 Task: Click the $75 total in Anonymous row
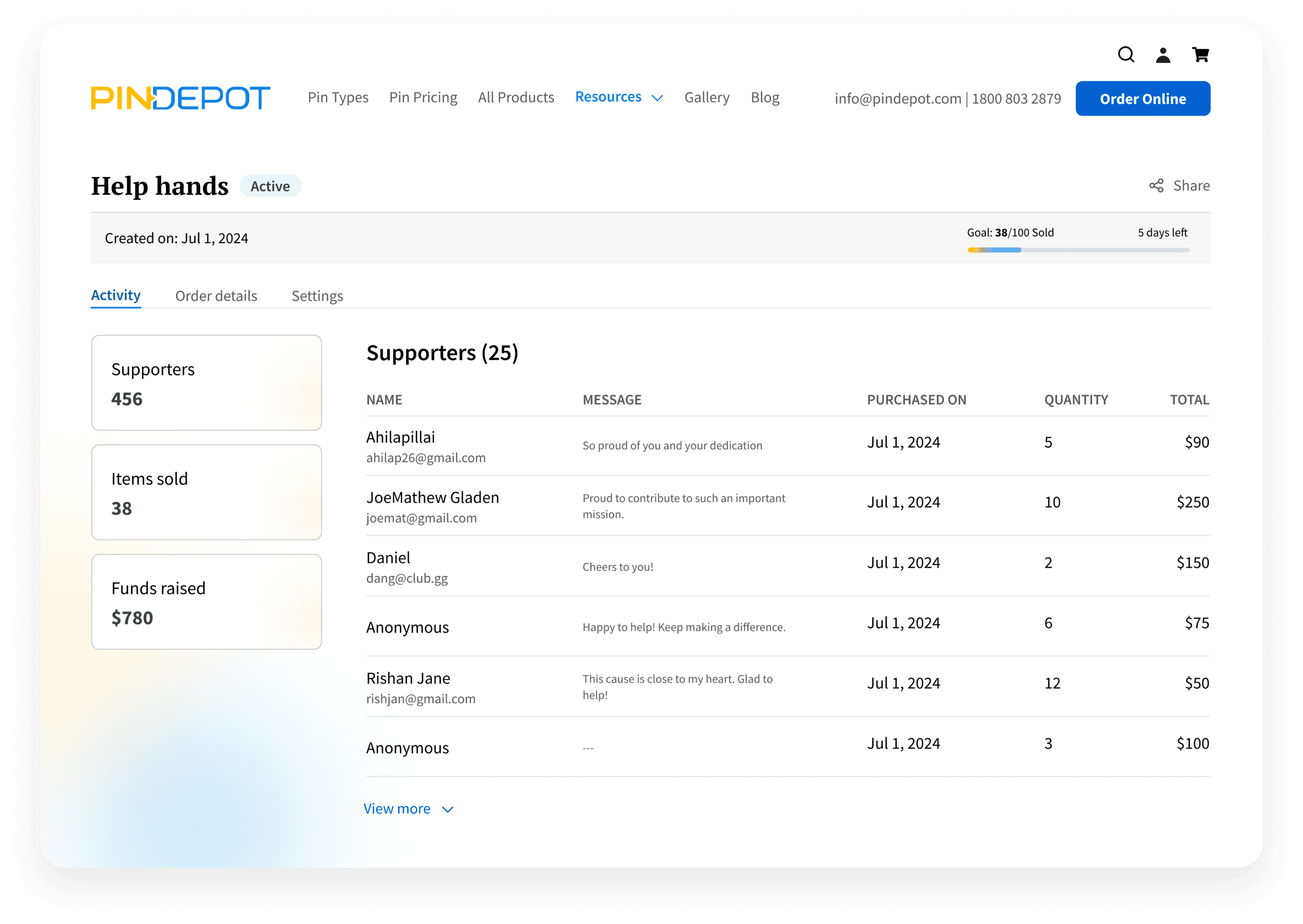pyautogui.click(x=1197, y=623)
